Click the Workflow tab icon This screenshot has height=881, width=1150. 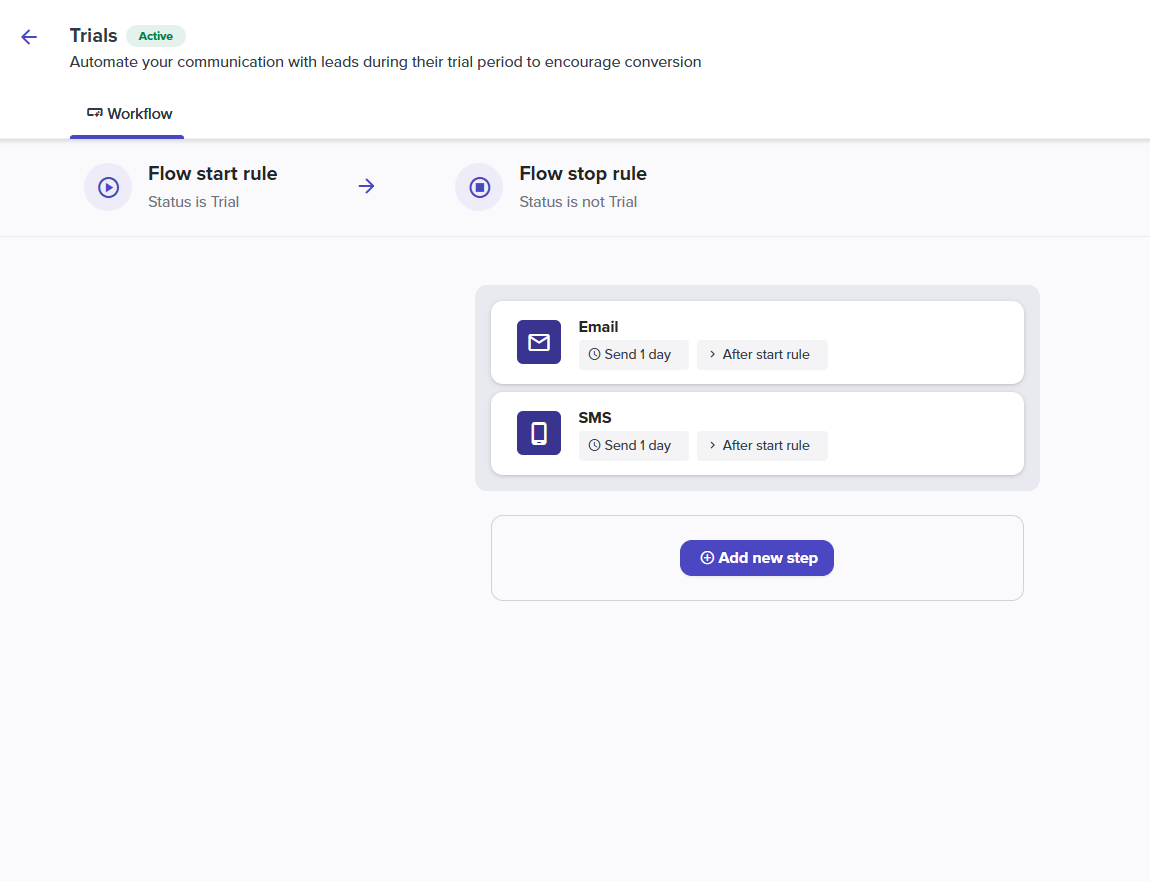pyautogui.click(x=95, y=113)
